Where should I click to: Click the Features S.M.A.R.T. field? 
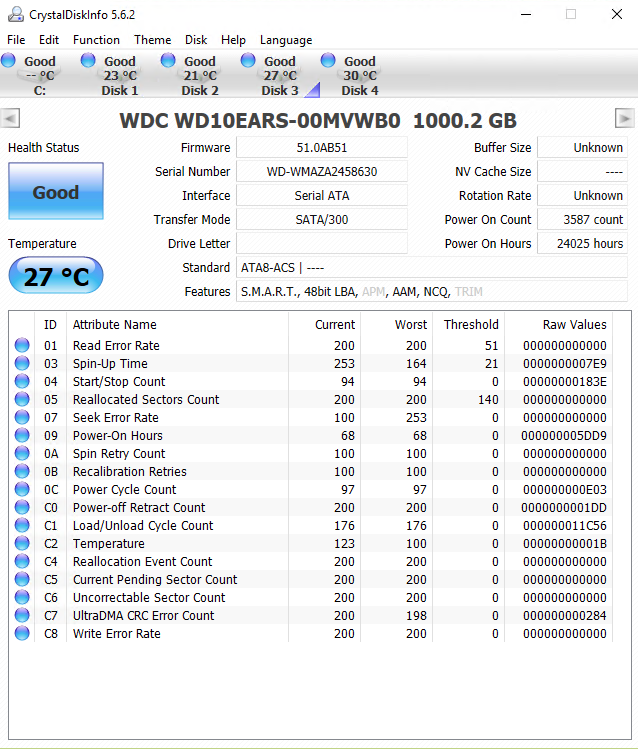(x=432, y=291)
